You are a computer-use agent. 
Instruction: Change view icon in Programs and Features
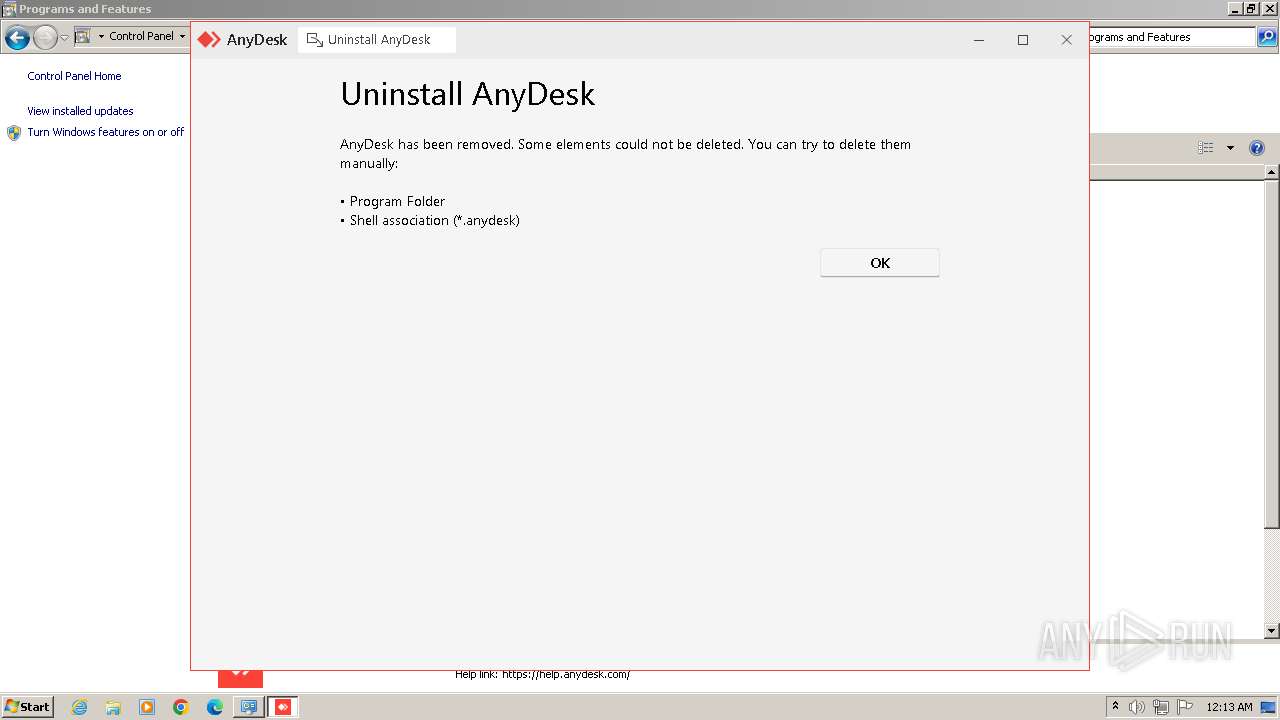(1206, 147)
